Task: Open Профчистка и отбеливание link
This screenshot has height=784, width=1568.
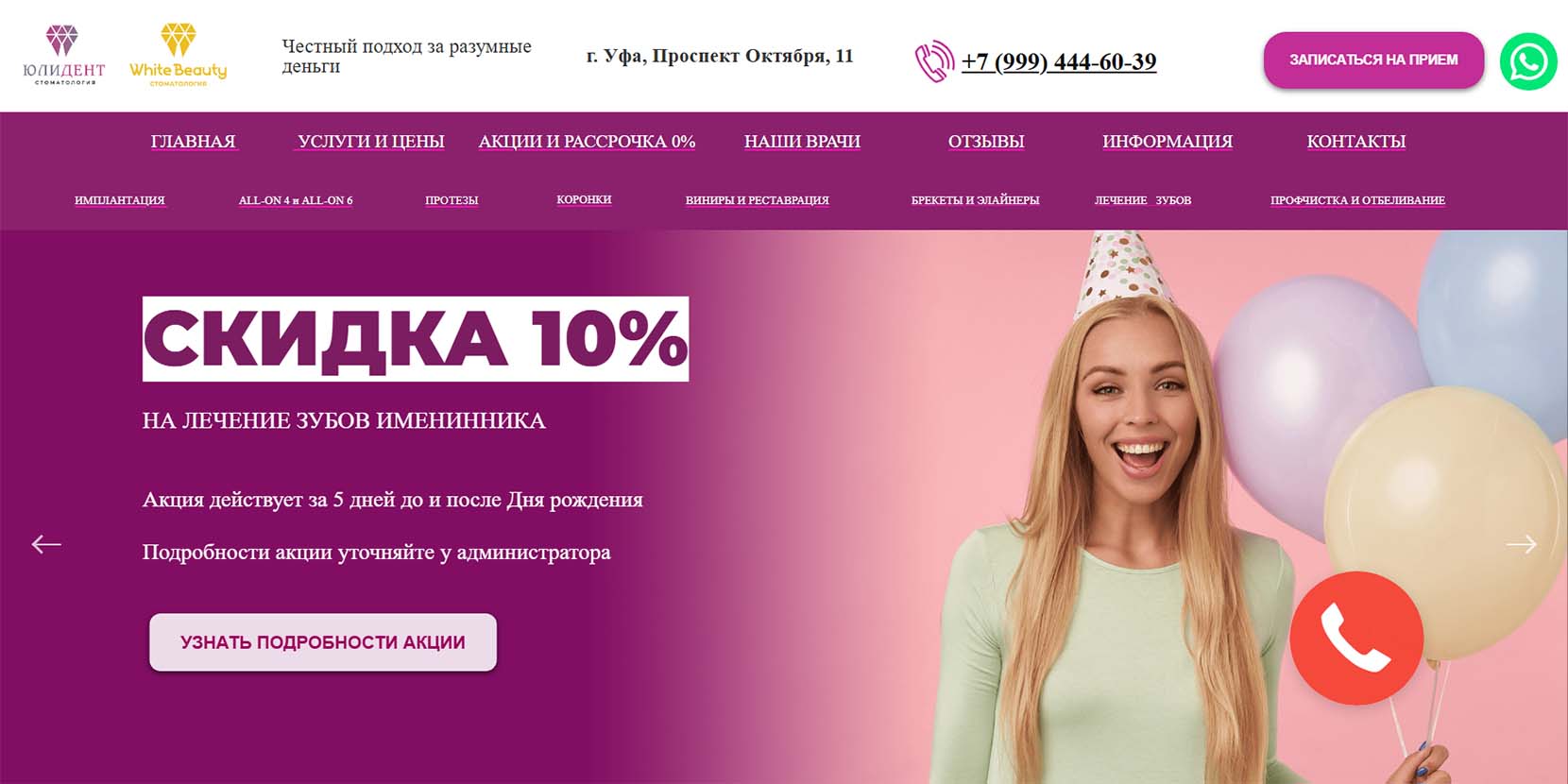Action: (1357, 200)
